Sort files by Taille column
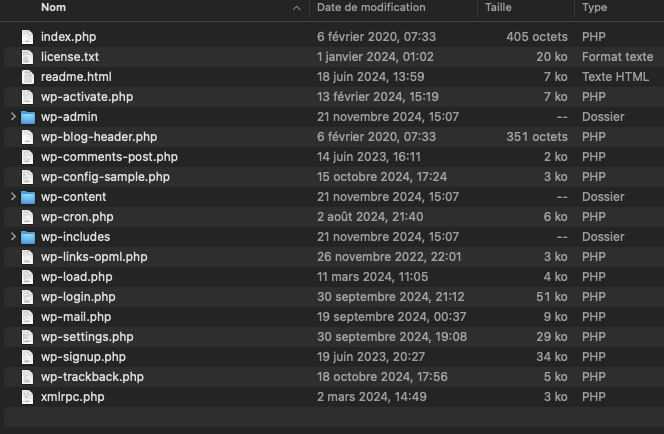 click(x=499, y=8)
